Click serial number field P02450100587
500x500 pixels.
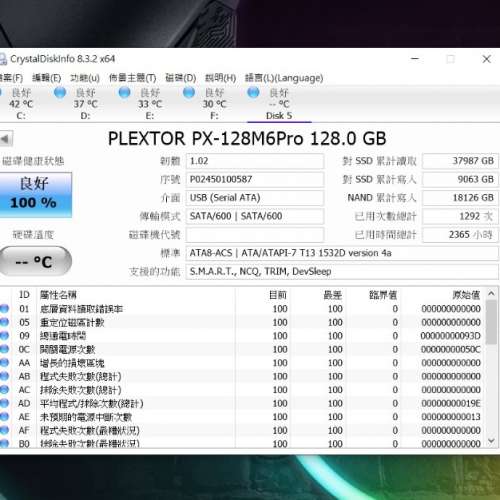(x=255, y=179)
